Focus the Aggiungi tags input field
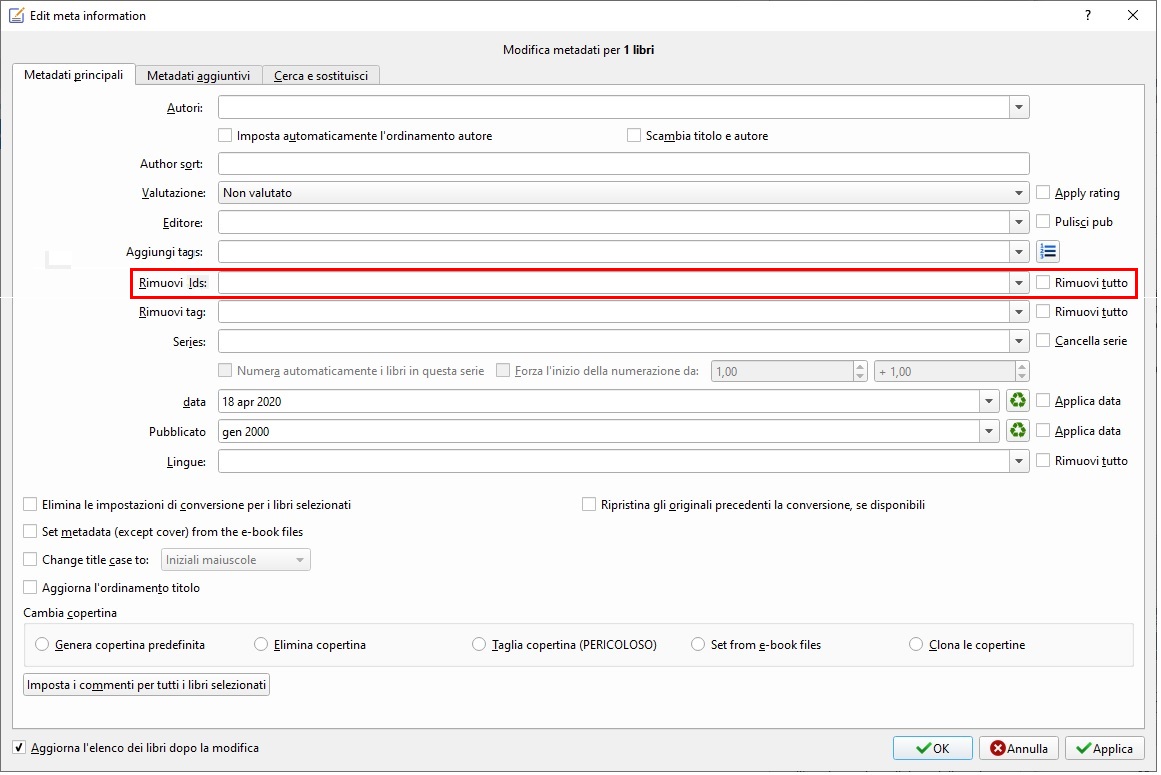The height and width of the screenshot is (775, 1161). [614, 252]
